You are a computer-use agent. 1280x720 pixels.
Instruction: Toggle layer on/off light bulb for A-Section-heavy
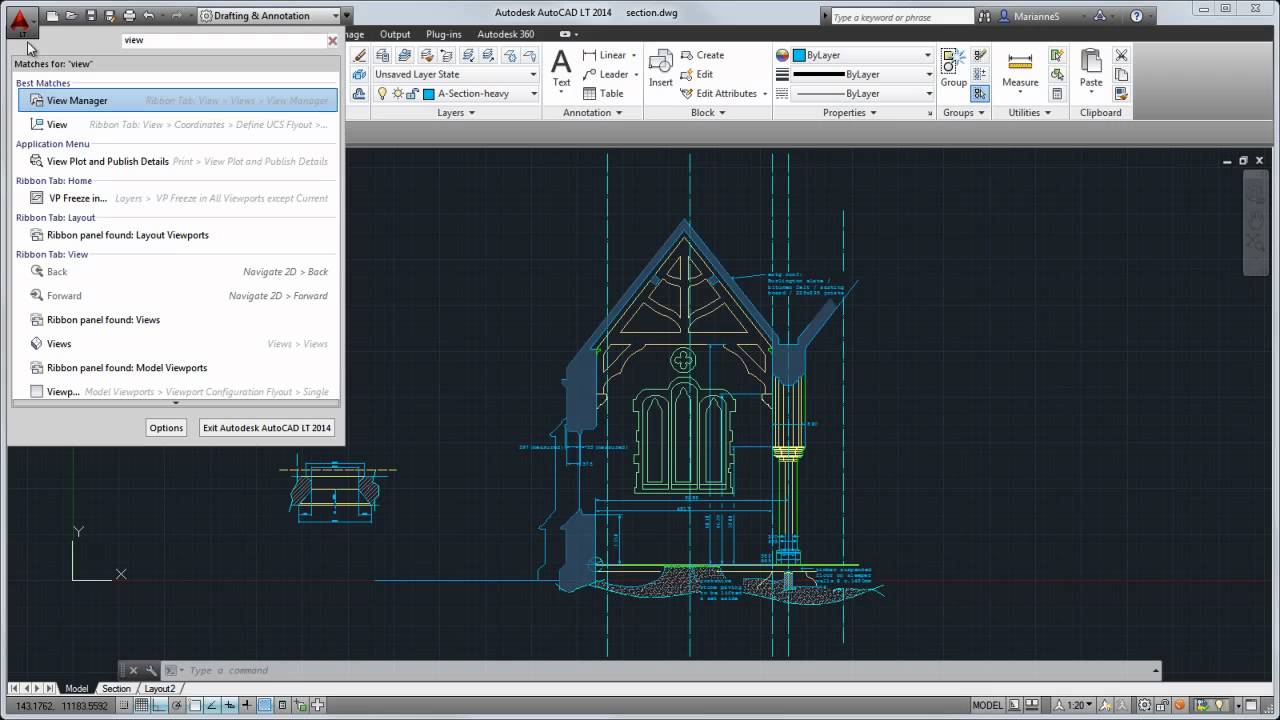point(381,93)
